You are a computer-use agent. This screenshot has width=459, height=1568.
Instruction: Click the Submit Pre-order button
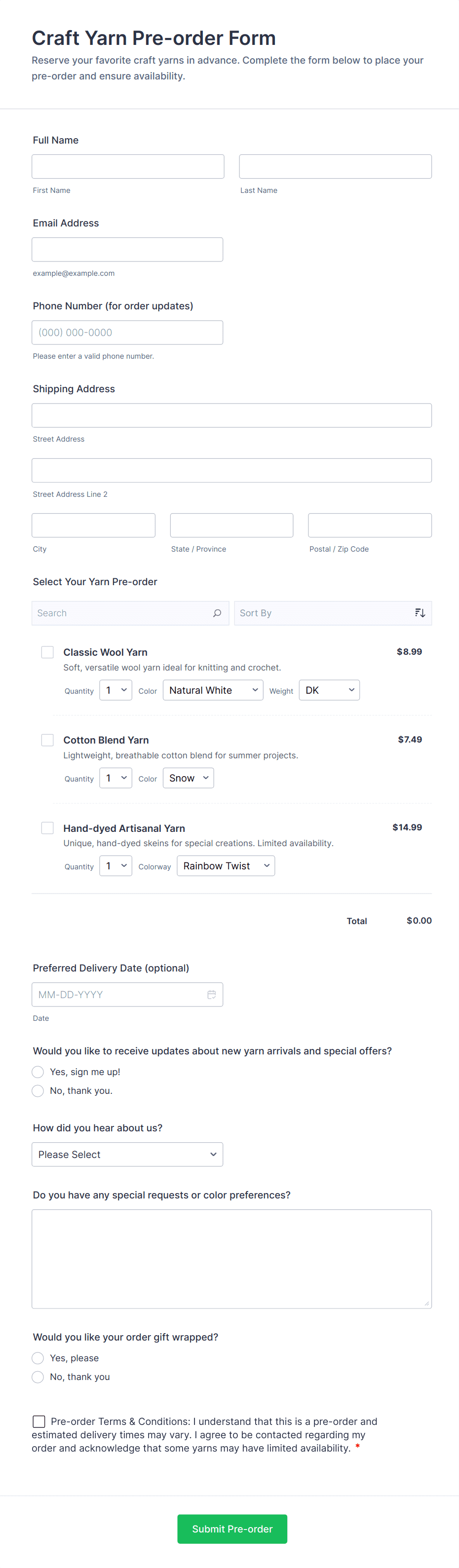[x=232, y=1529]
